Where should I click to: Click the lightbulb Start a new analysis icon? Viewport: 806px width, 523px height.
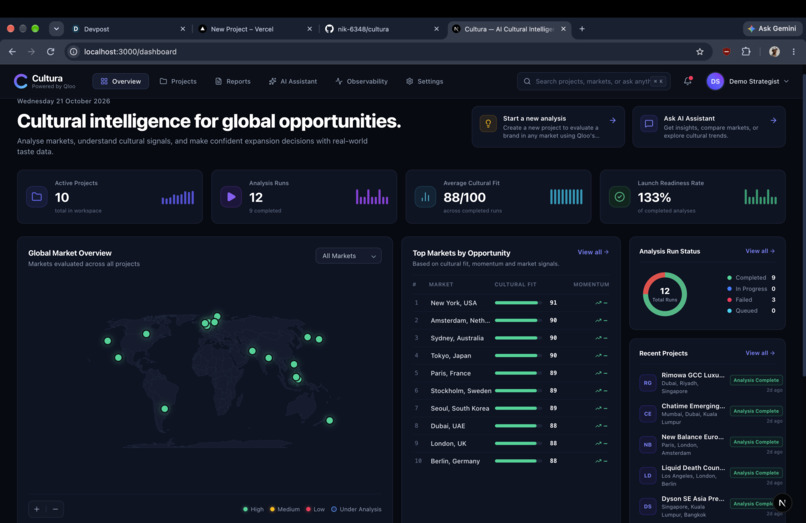(x=488, y=123)
